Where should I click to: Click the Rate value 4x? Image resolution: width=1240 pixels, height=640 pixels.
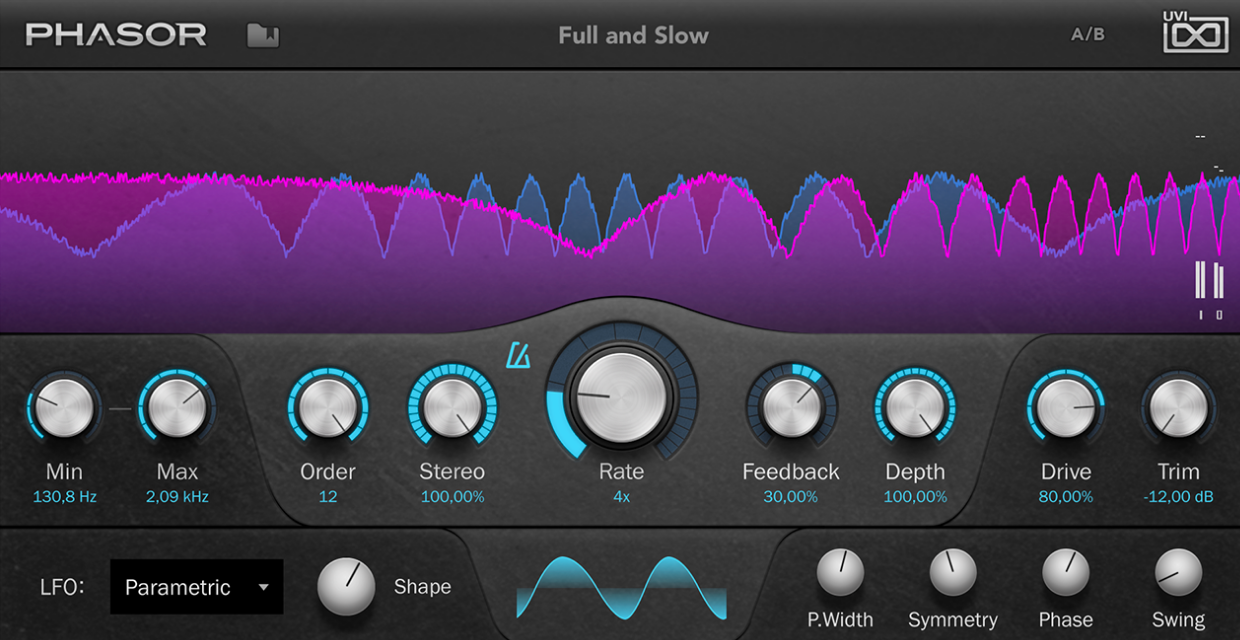(621, 497)
